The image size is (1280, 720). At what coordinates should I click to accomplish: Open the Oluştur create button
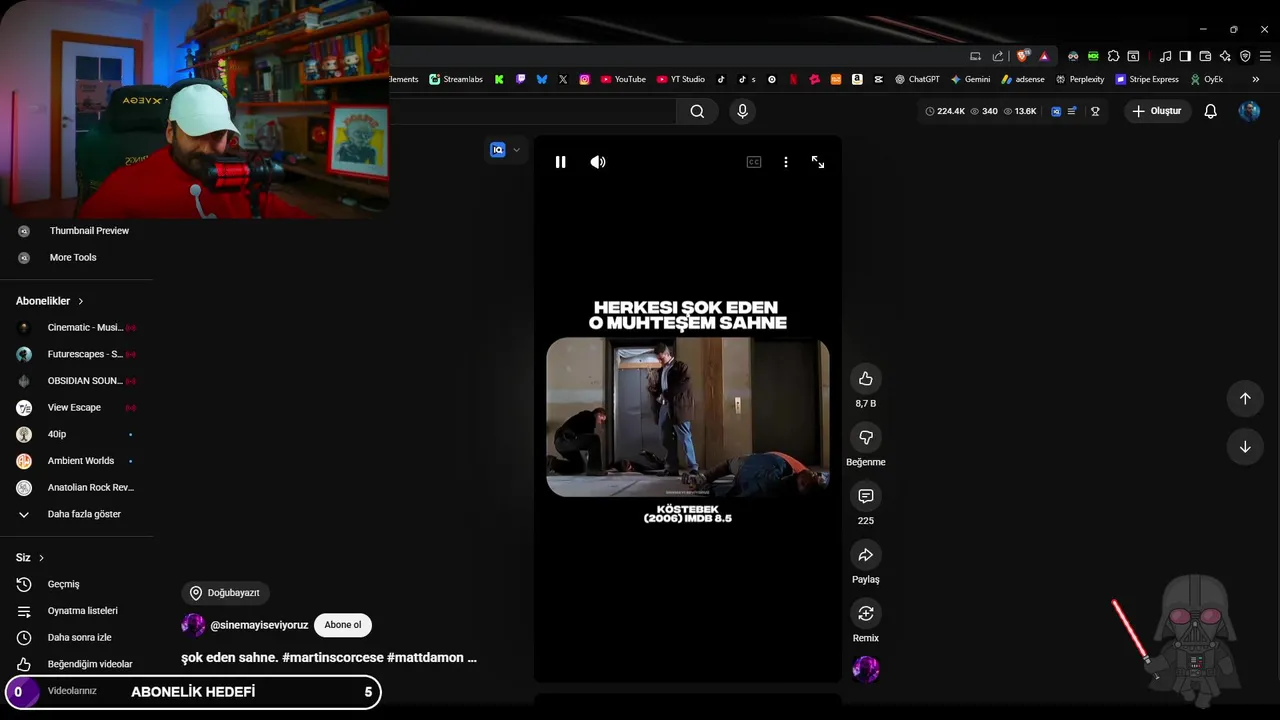1157,111
